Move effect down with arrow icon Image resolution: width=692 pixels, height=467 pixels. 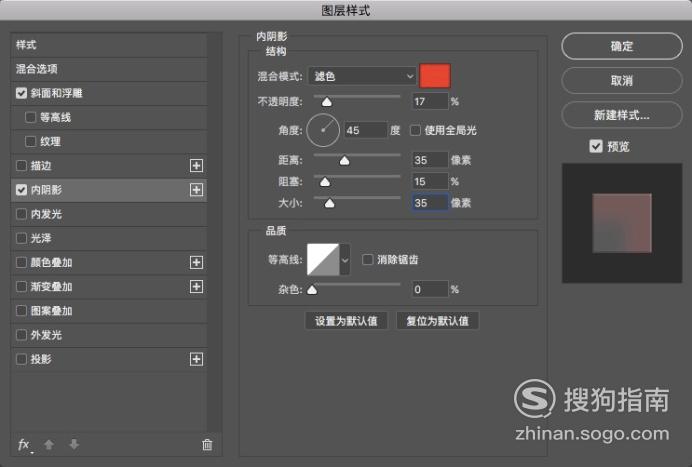pos(74,444)
